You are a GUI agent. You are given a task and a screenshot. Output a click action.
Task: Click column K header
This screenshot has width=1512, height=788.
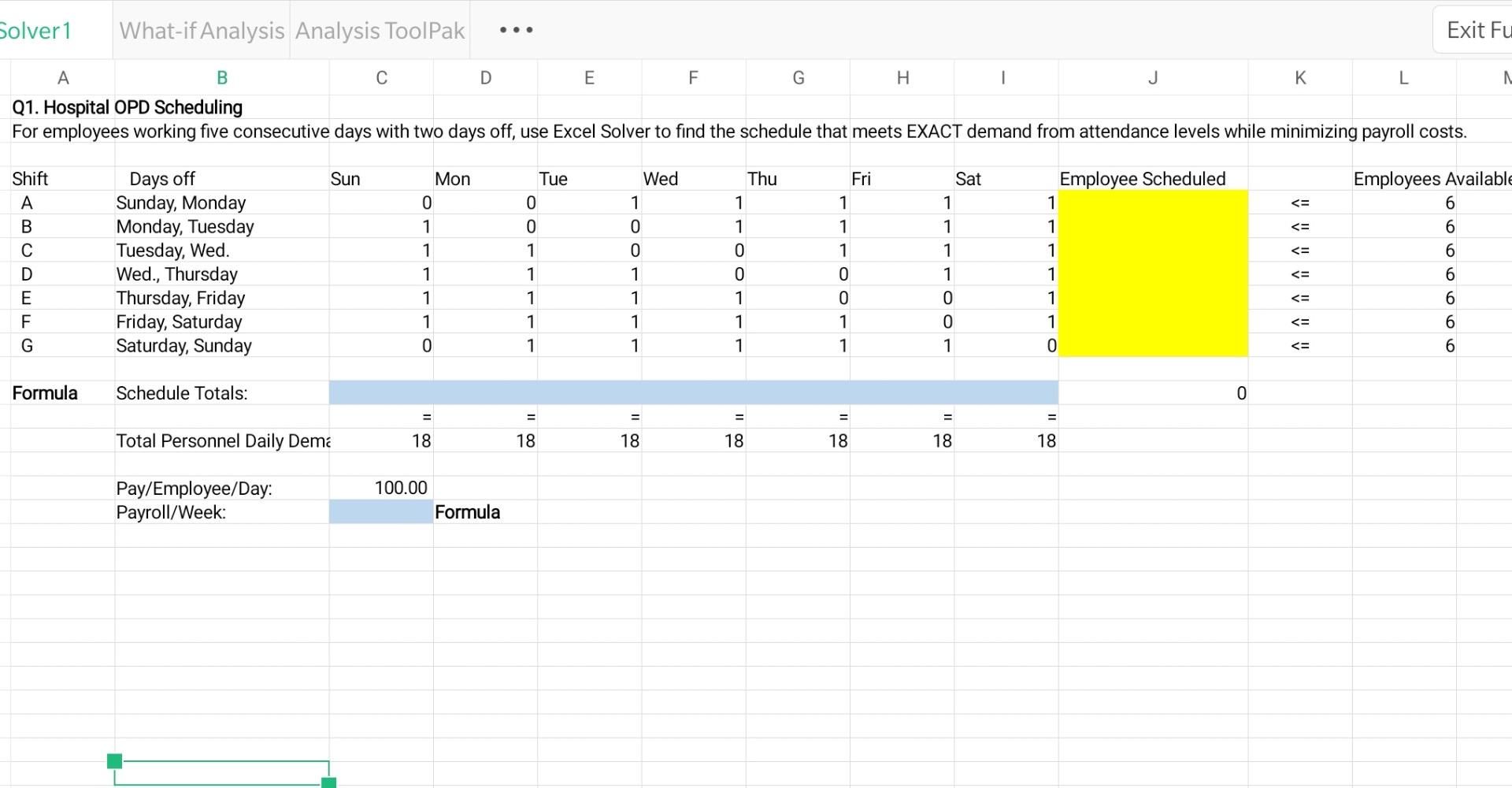pyautogui.click(x=1300, y=77)
